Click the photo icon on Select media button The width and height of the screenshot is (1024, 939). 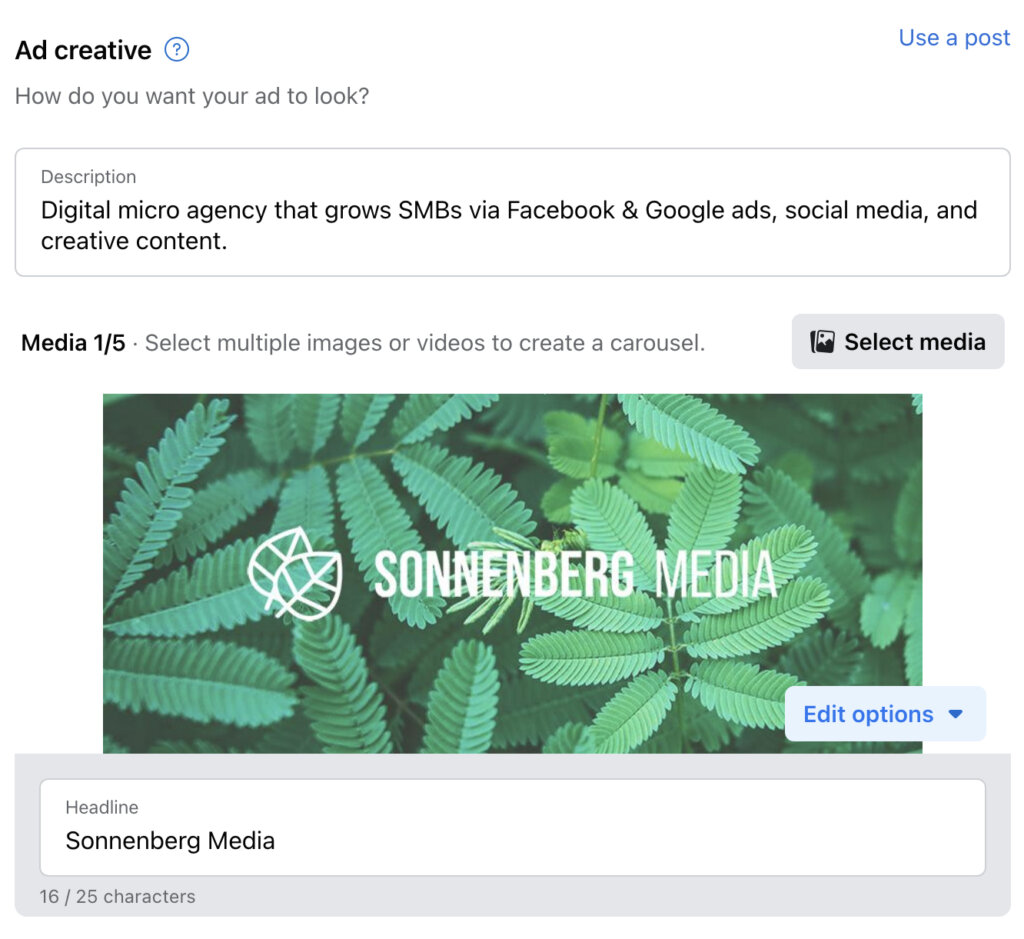pyautogui.click(x=822, y=341)
